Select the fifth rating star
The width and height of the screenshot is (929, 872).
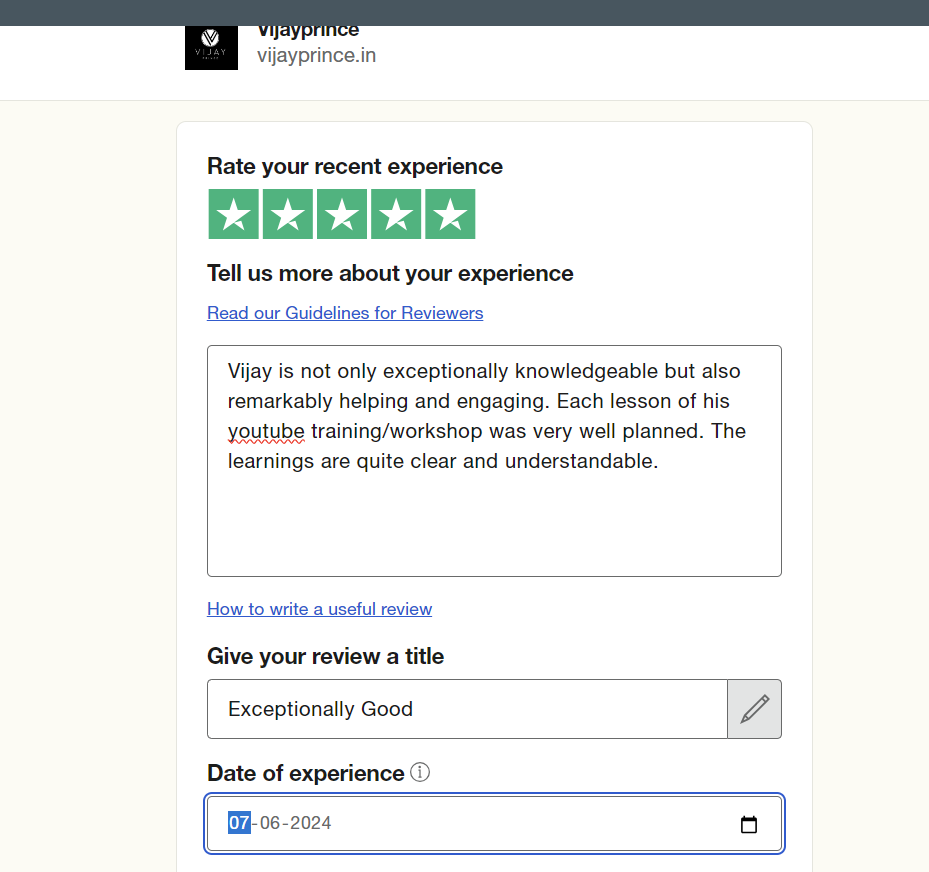coord(450,214)
